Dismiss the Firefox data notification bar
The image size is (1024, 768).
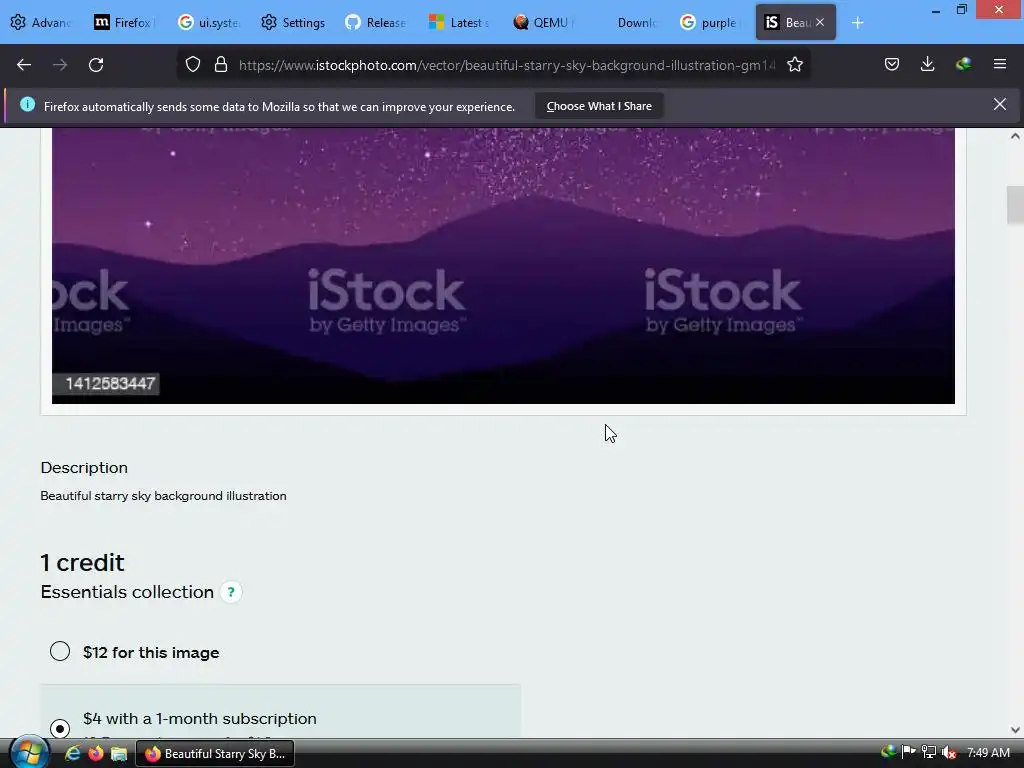[x=1000, y=104]
